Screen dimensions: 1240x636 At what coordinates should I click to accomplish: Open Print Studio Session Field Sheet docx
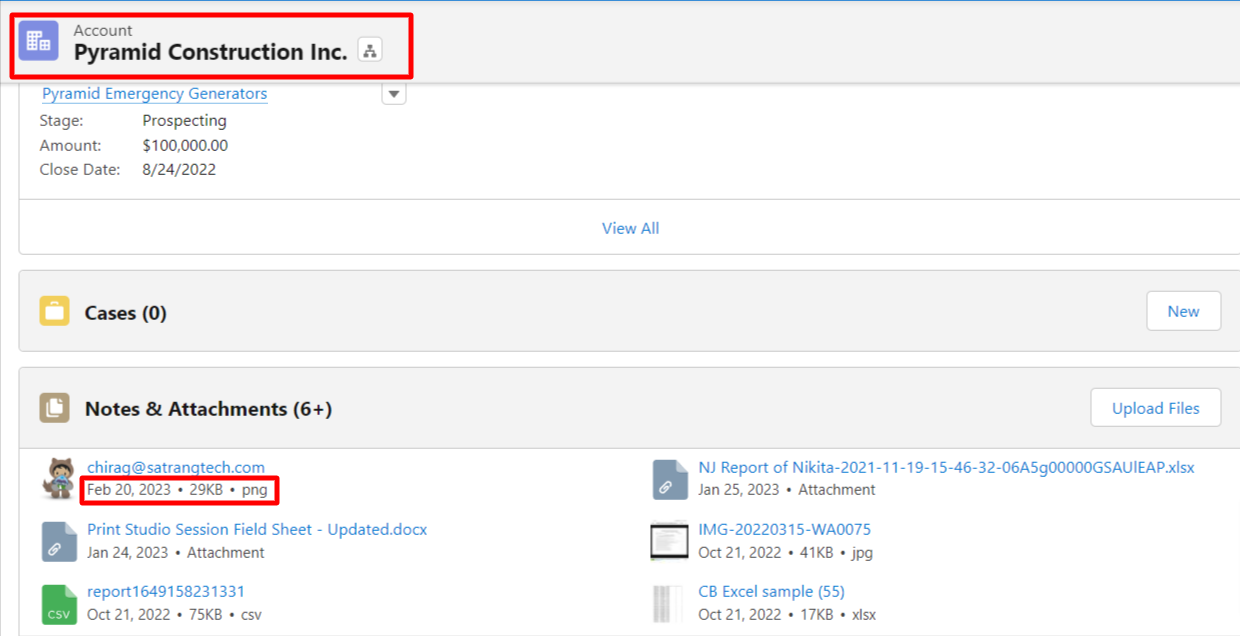click(x=257, y=529)
